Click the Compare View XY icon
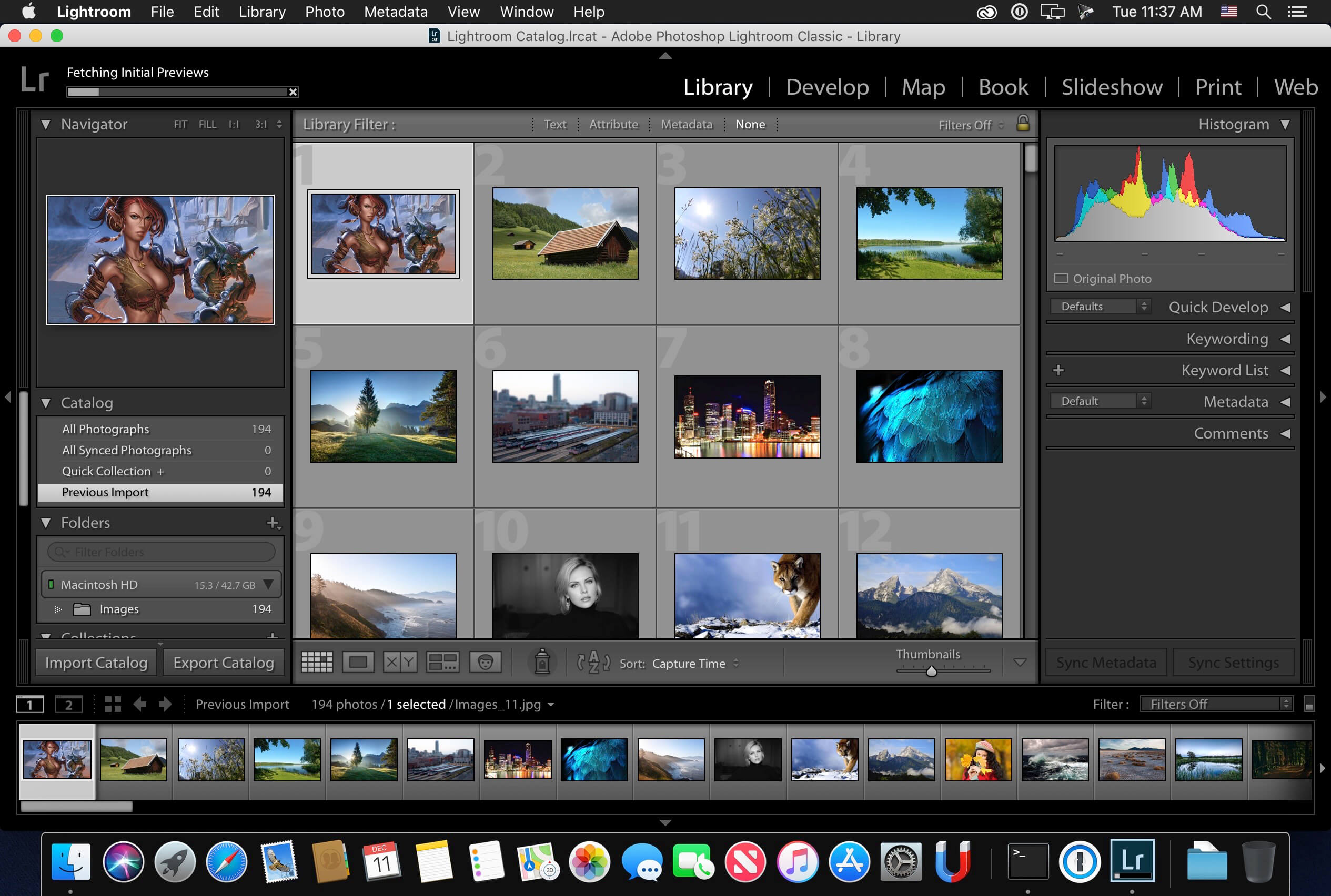The height and width of the screenshot is (896, 1331). pyautogui.click(x=400, y=662)
